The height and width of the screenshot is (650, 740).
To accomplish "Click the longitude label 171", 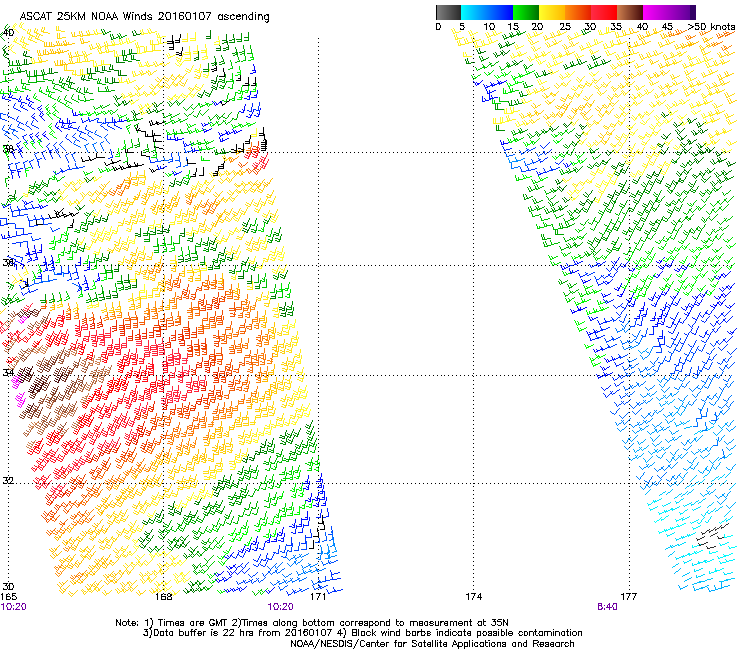I will [x=318, y=597].
